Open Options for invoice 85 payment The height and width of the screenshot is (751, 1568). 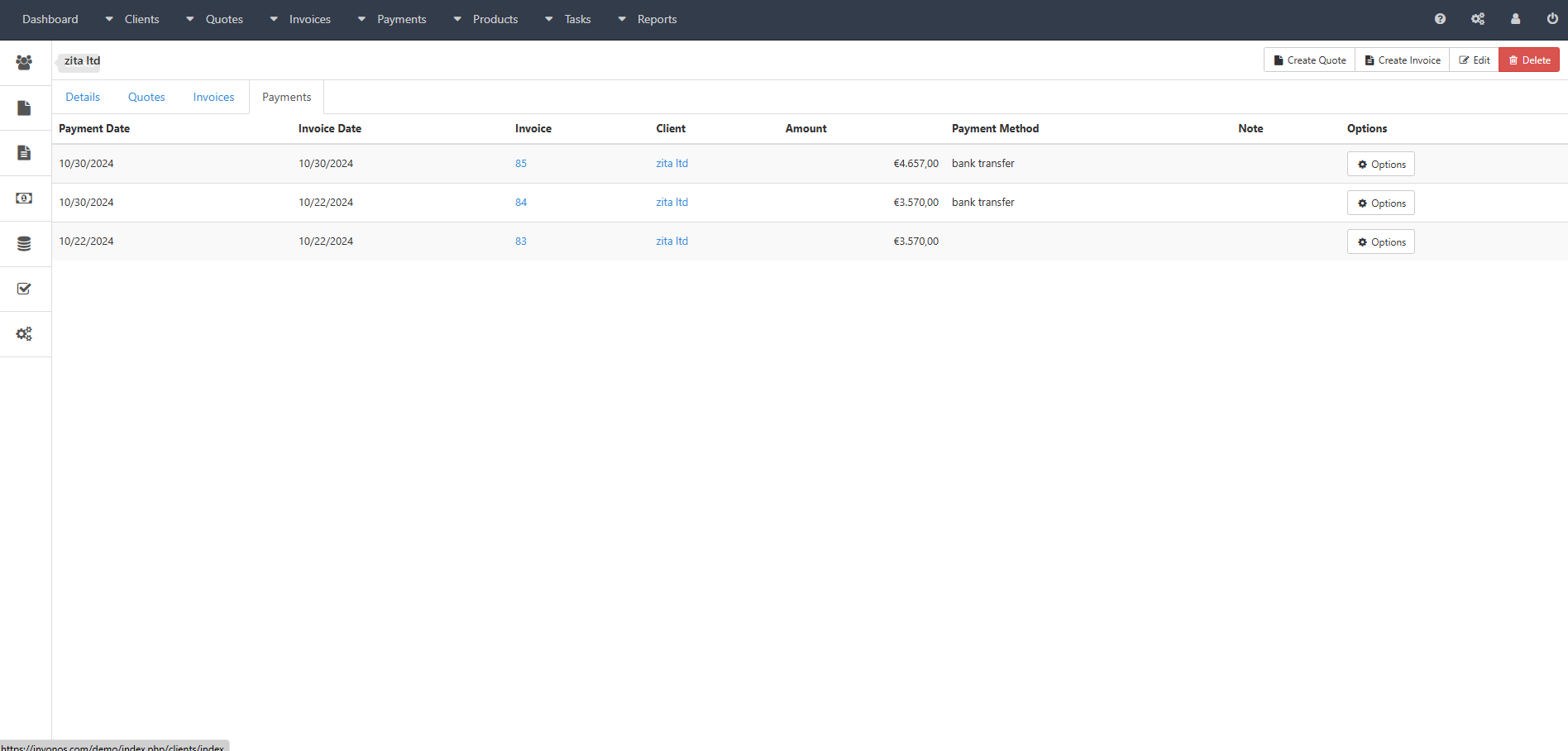point(1380,164)
